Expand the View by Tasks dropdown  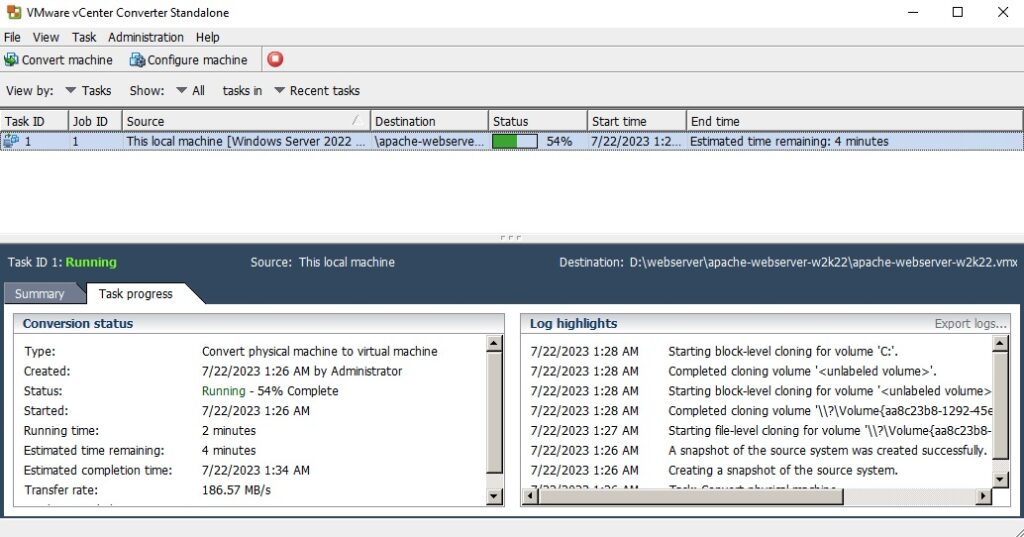point(88,91)
